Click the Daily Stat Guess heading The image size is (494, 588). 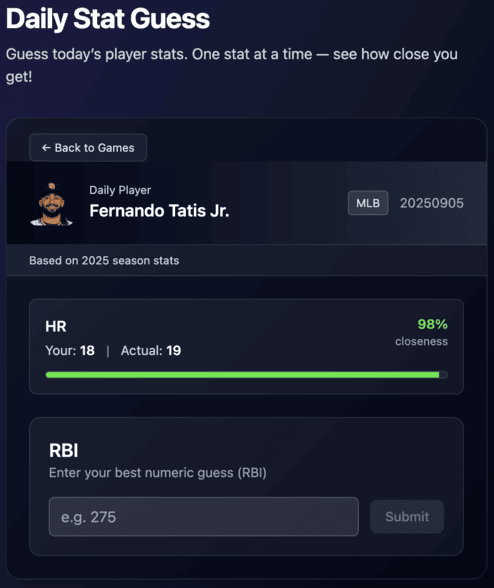click(x=108, y=19)
